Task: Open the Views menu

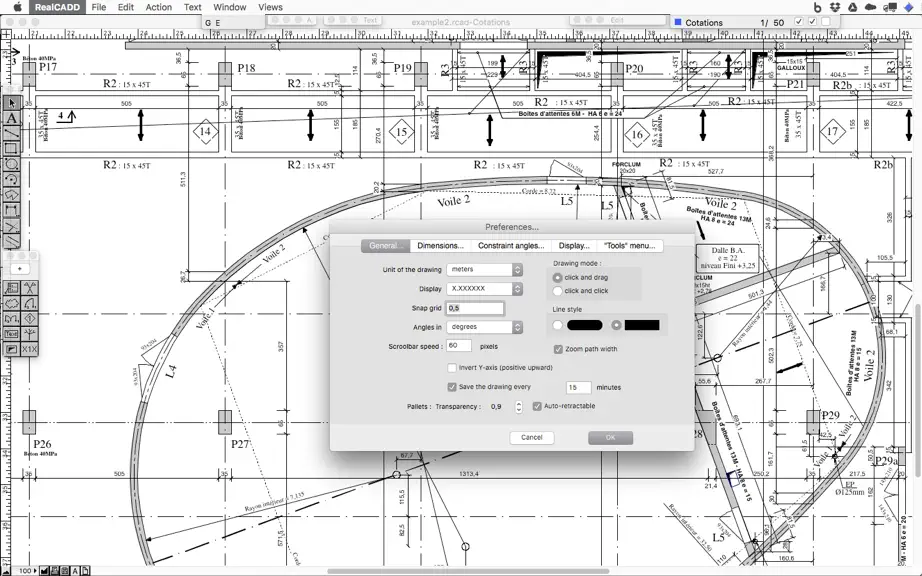Action: 270,7
